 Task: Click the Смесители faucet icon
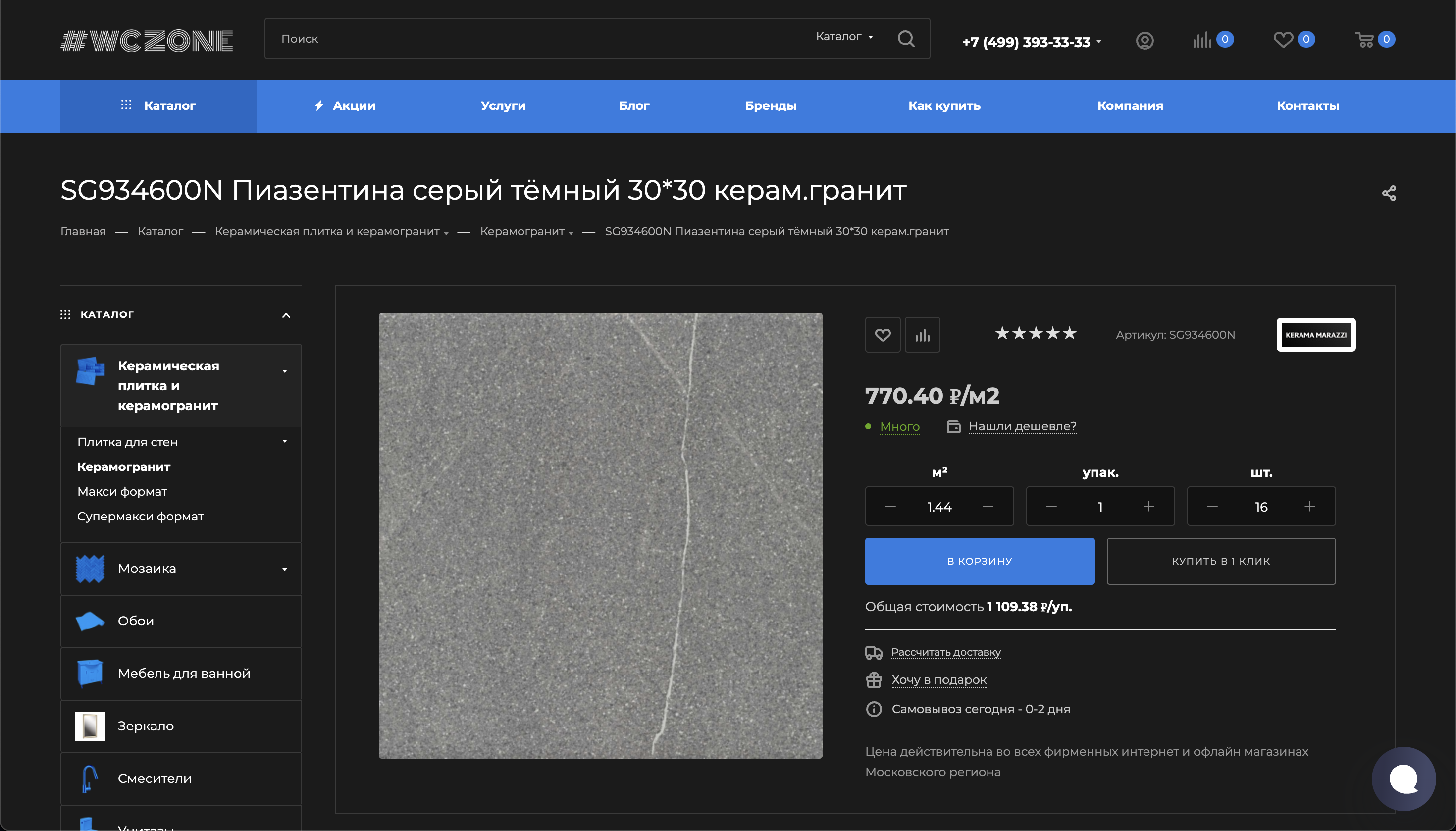click(89, 779)
